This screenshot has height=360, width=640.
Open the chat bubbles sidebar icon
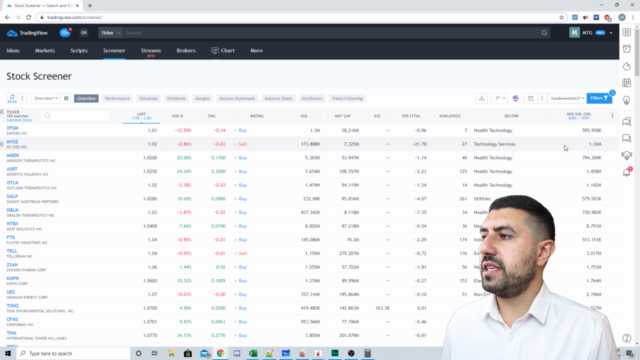tap(627, 138)
